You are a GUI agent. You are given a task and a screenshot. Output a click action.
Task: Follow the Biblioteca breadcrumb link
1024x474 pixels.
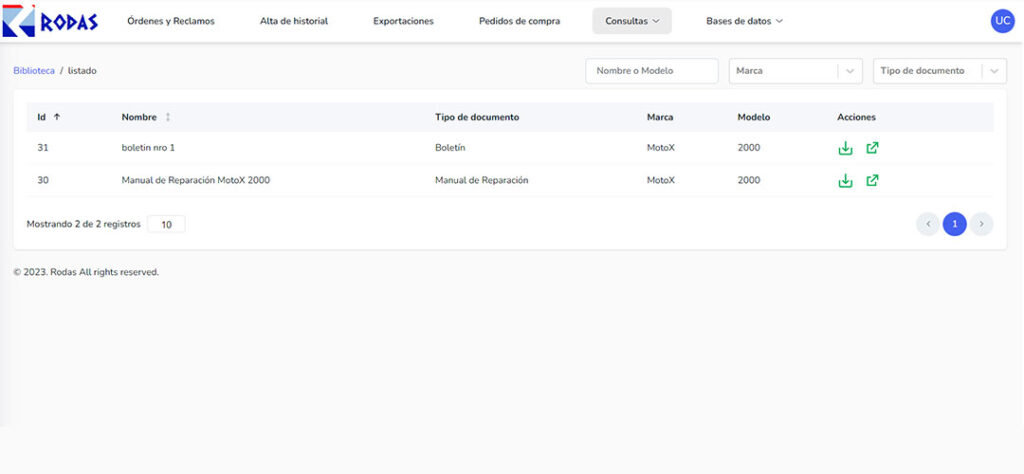click(x=34, y=71)
